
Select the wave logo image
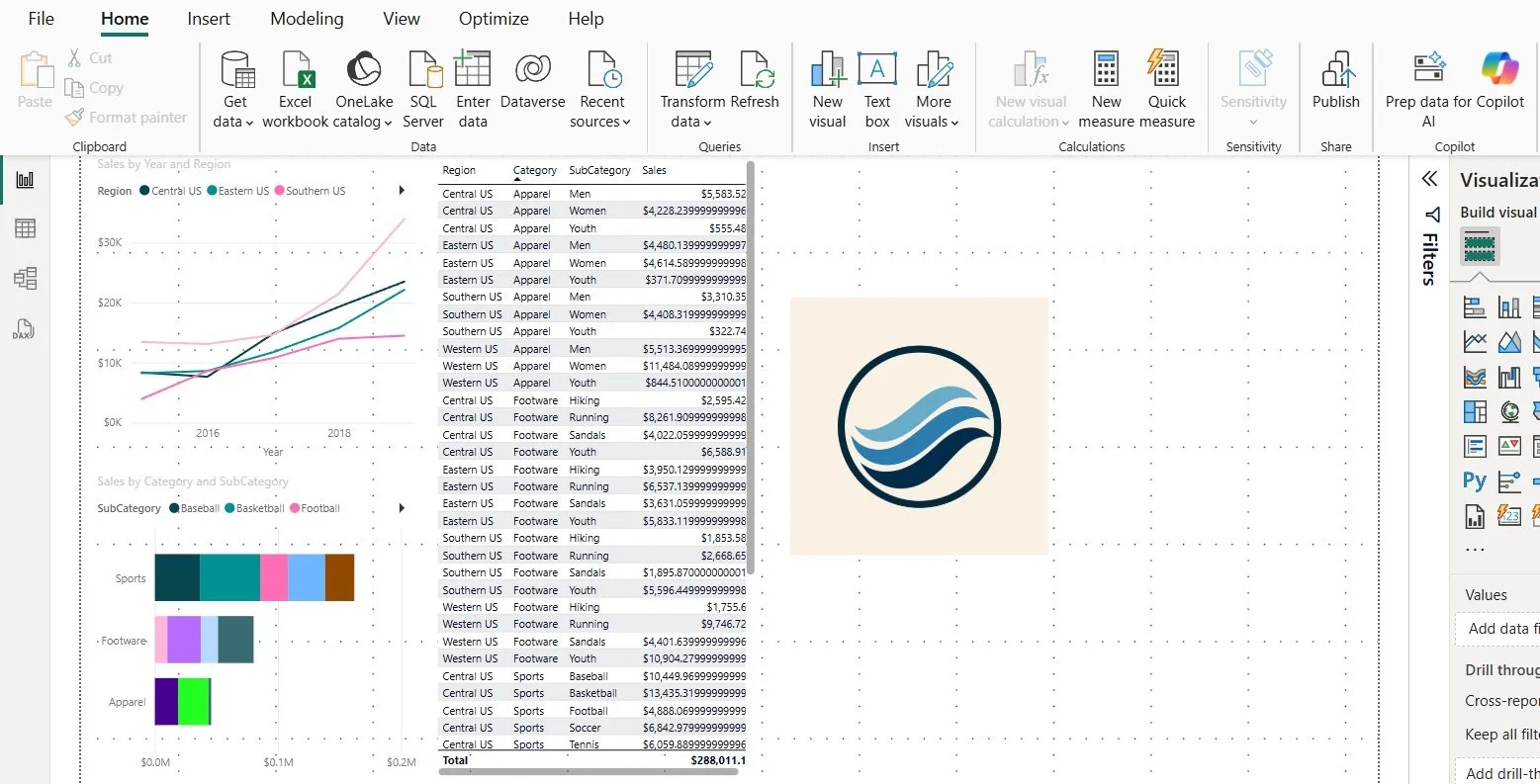pyautogui.click(x=919, y=426)
